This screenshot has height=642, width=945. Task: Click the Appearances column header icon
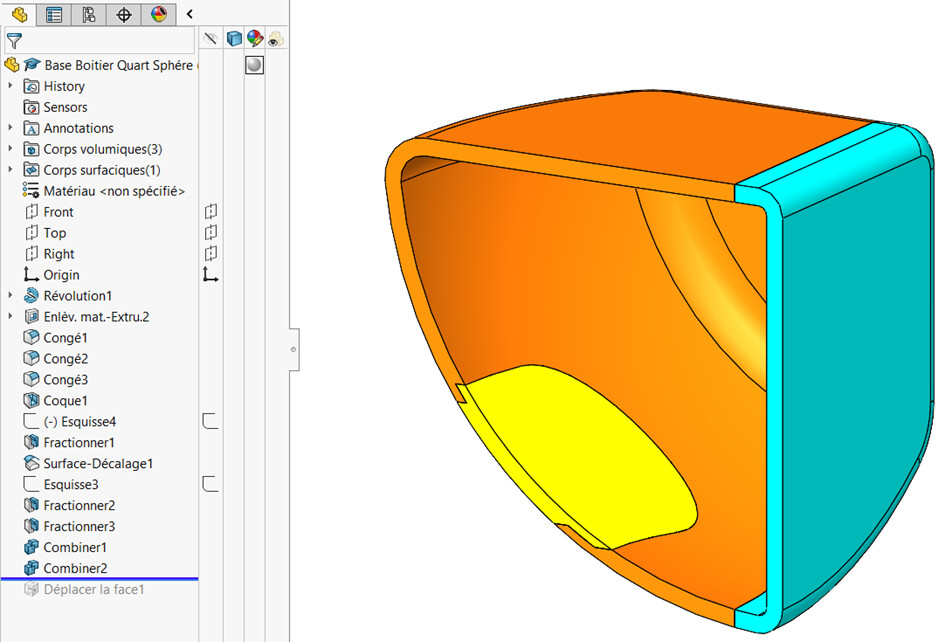(255, 39)
